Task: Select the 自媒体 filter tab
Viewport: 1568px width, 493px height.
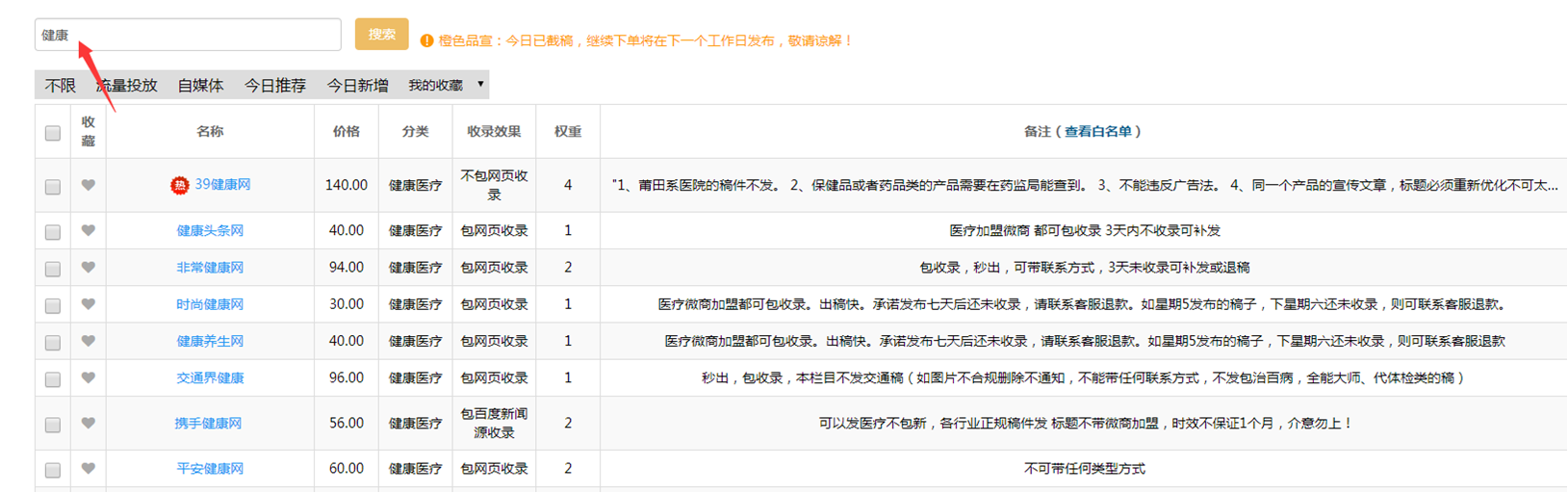Action: point(200,86)
